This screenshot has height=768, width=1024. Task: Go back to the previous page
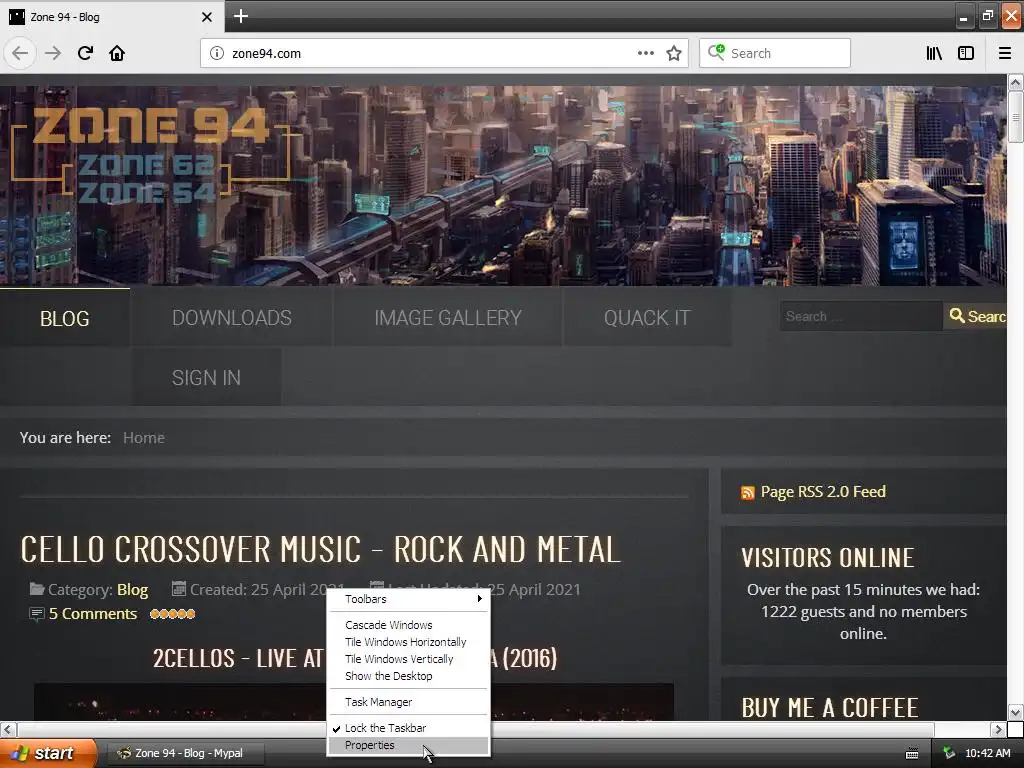click(20, 53)
